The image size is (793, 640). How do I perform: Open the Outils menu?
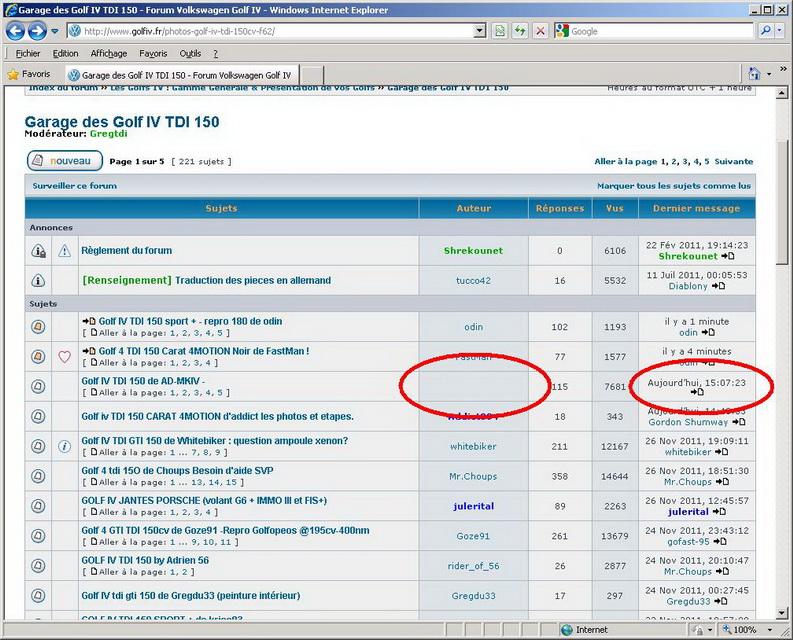tap(190, 53)
